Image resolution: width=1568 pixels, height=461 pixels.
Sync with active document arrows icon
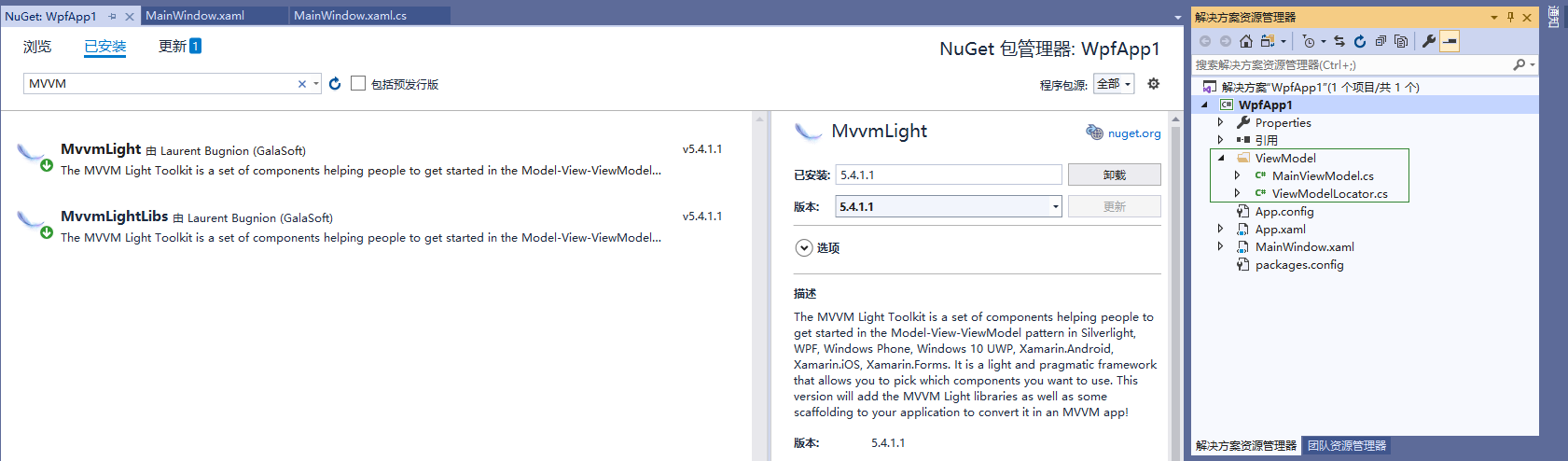(x=1339, y=41)
